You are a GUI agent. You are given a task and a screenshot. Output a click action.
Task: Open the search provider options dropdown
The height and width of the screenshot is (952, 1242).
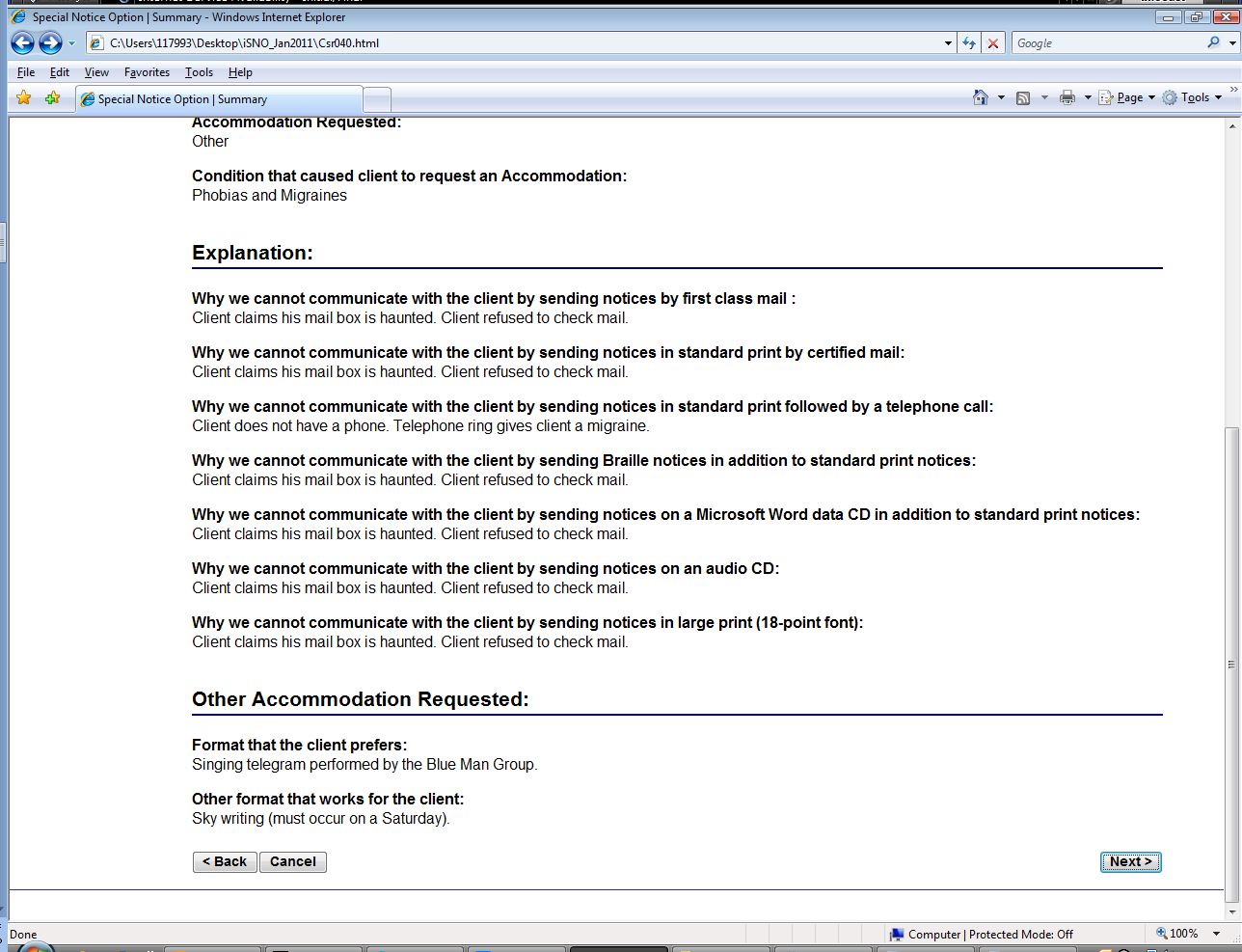pyautogui.click(x=1232, y=43)
